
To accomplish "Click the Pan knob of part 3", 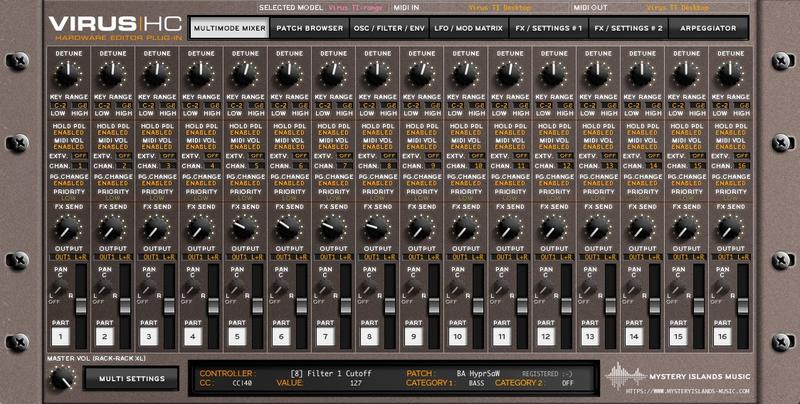I will tap(147, 289).
